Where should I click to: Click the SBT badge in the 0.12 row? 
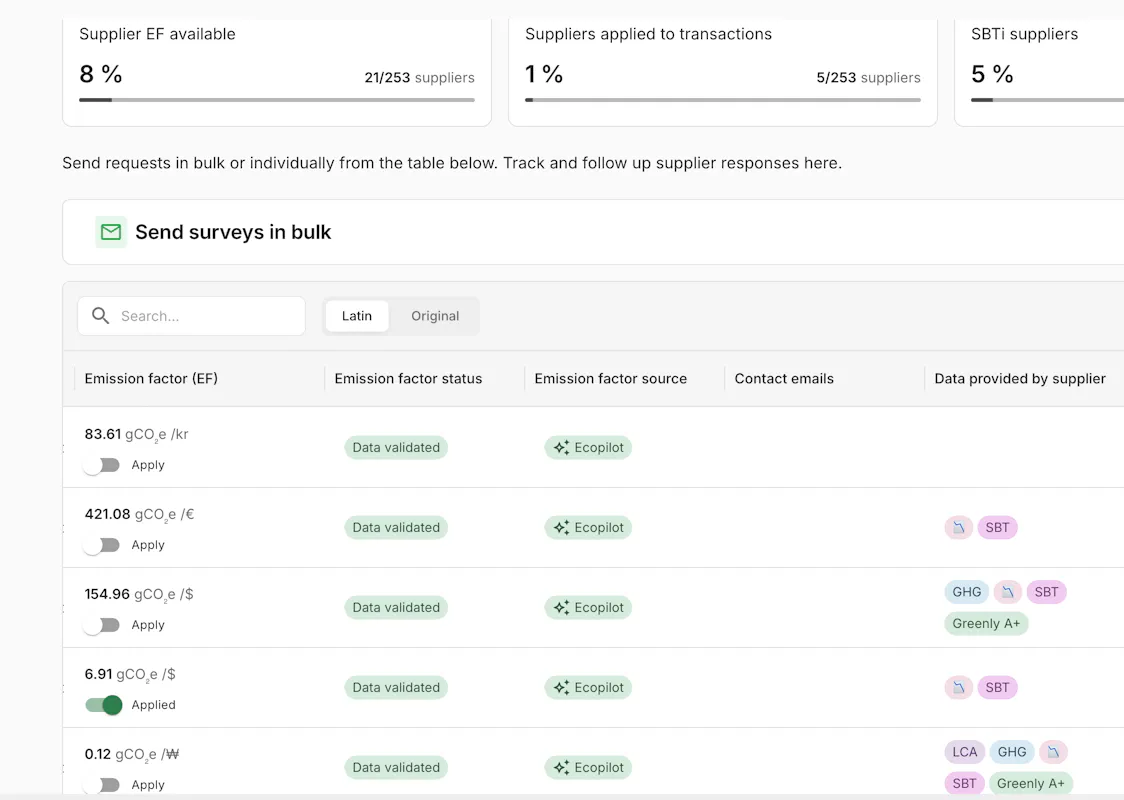tap(964, 784)
